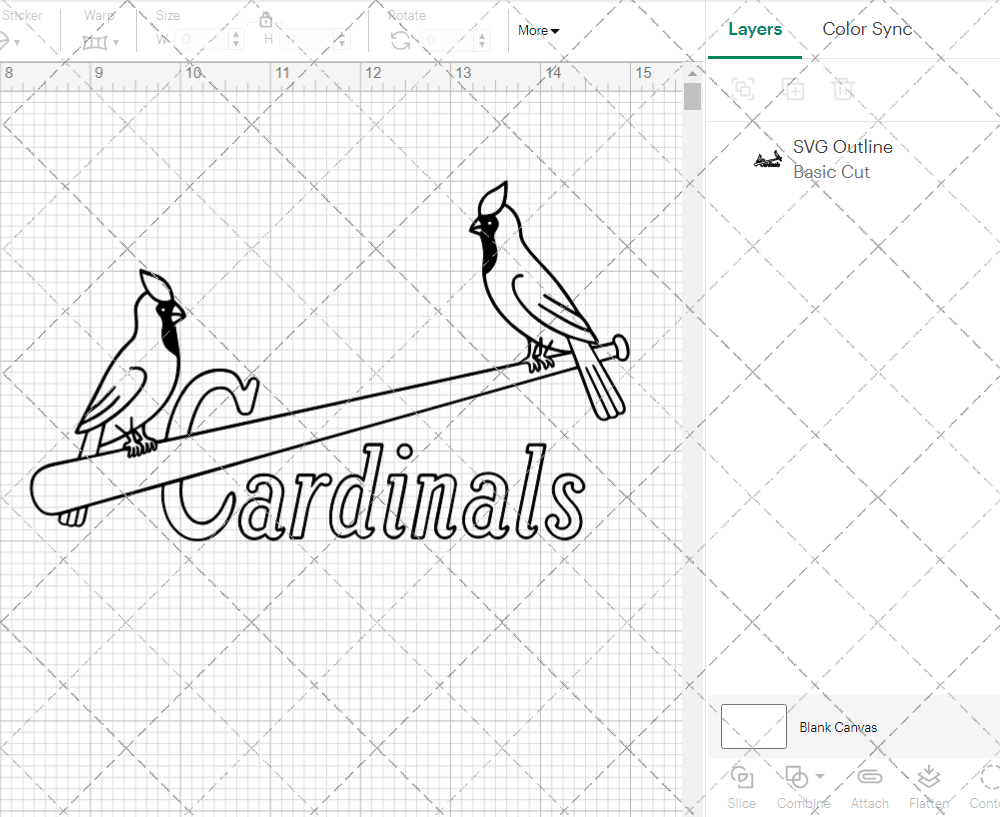Toggle the size aspect ratio lock
This screenshot has width=1000, height=817.
click(266, 20)
